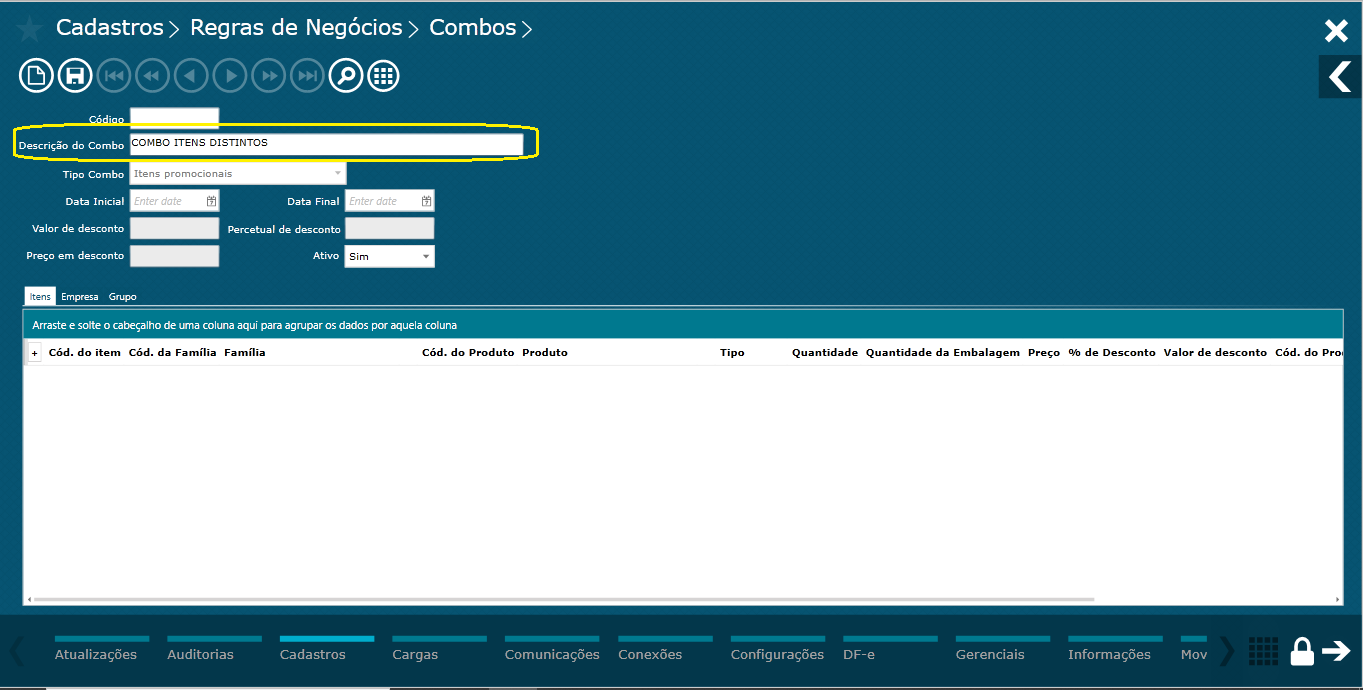
Task: Sort by Quantidade da Embalagem column
Action: point(943,353)
